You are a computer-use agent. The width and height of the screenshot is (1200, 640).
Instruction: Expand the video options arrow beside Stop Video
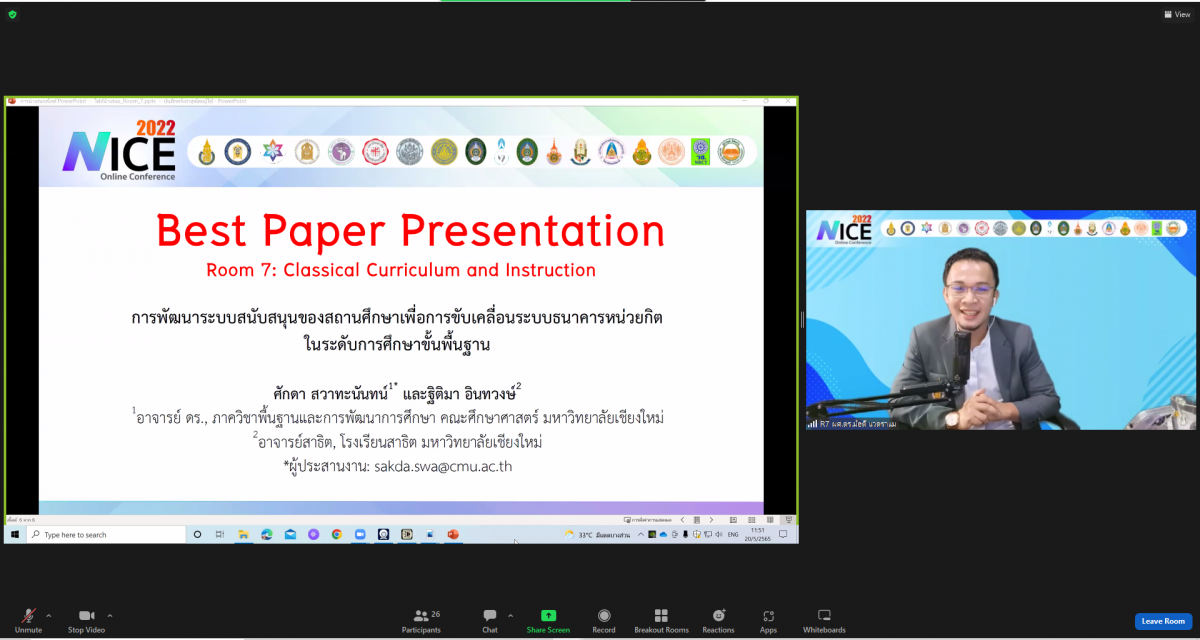pyautogui.click(x=110, y=615)
